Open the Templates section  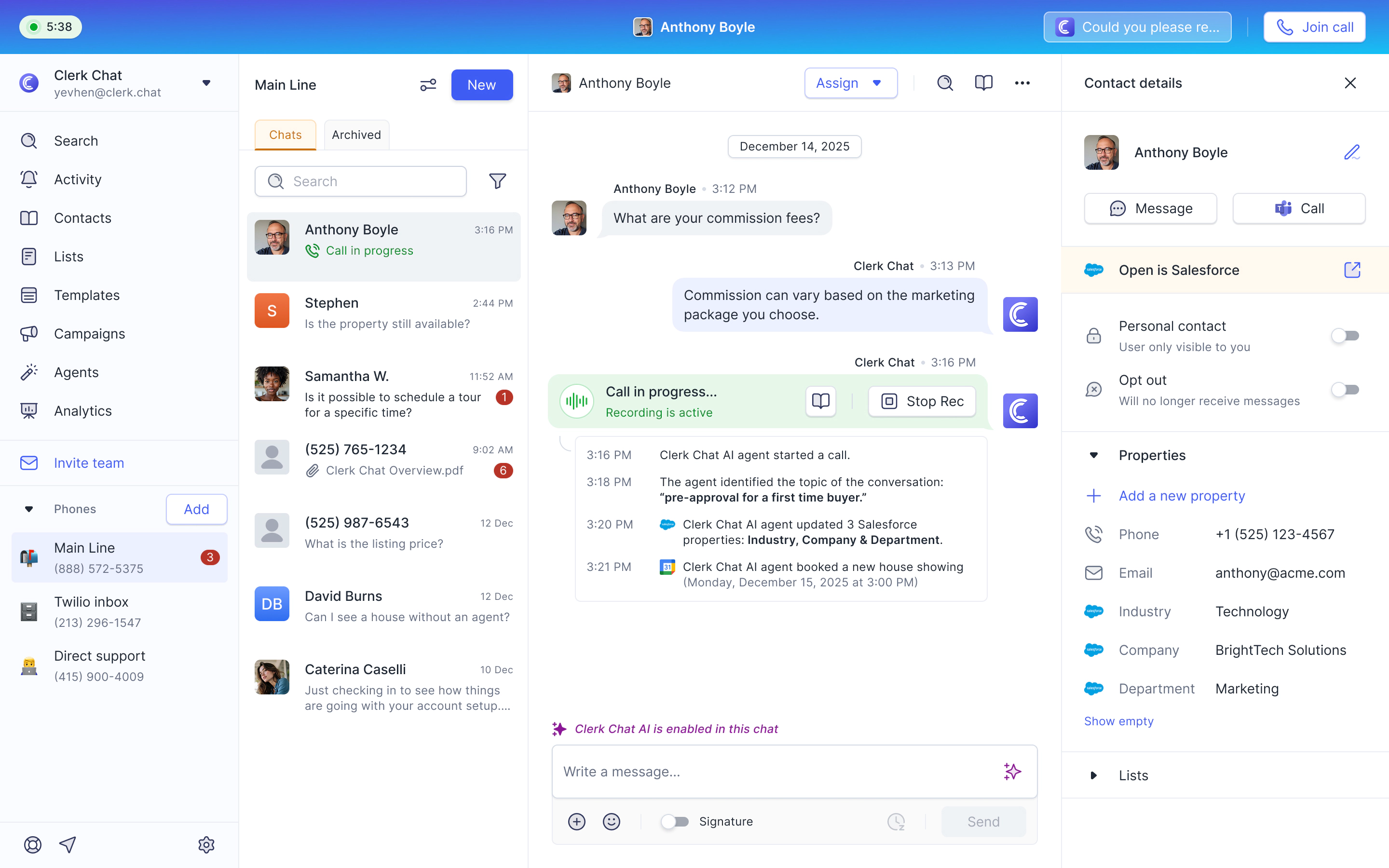[87, 295]
